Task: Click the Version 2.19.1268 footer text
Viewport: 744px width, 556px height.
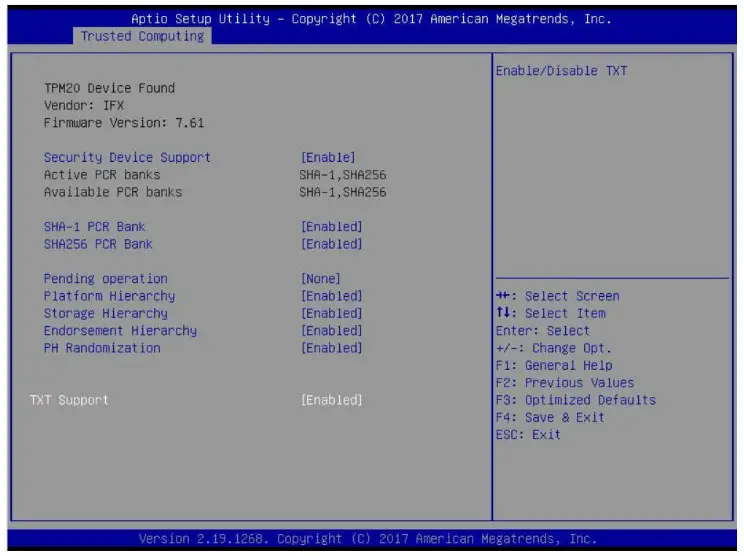Action: coord(368,539)
